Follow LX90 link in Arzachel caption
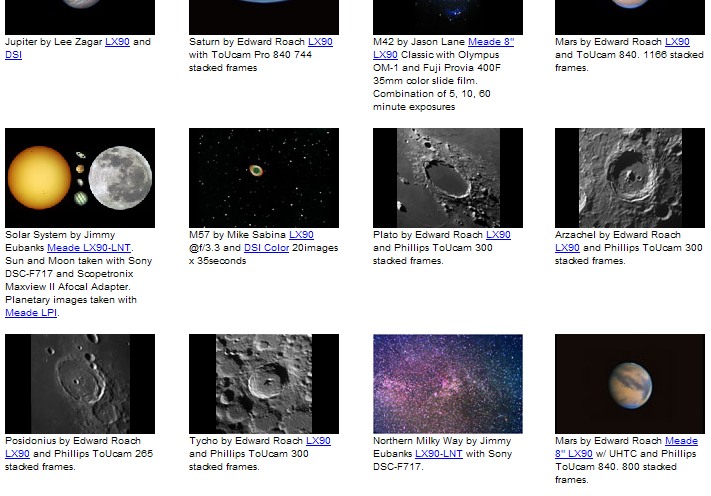The image size is (711, 496). (567, 248)
